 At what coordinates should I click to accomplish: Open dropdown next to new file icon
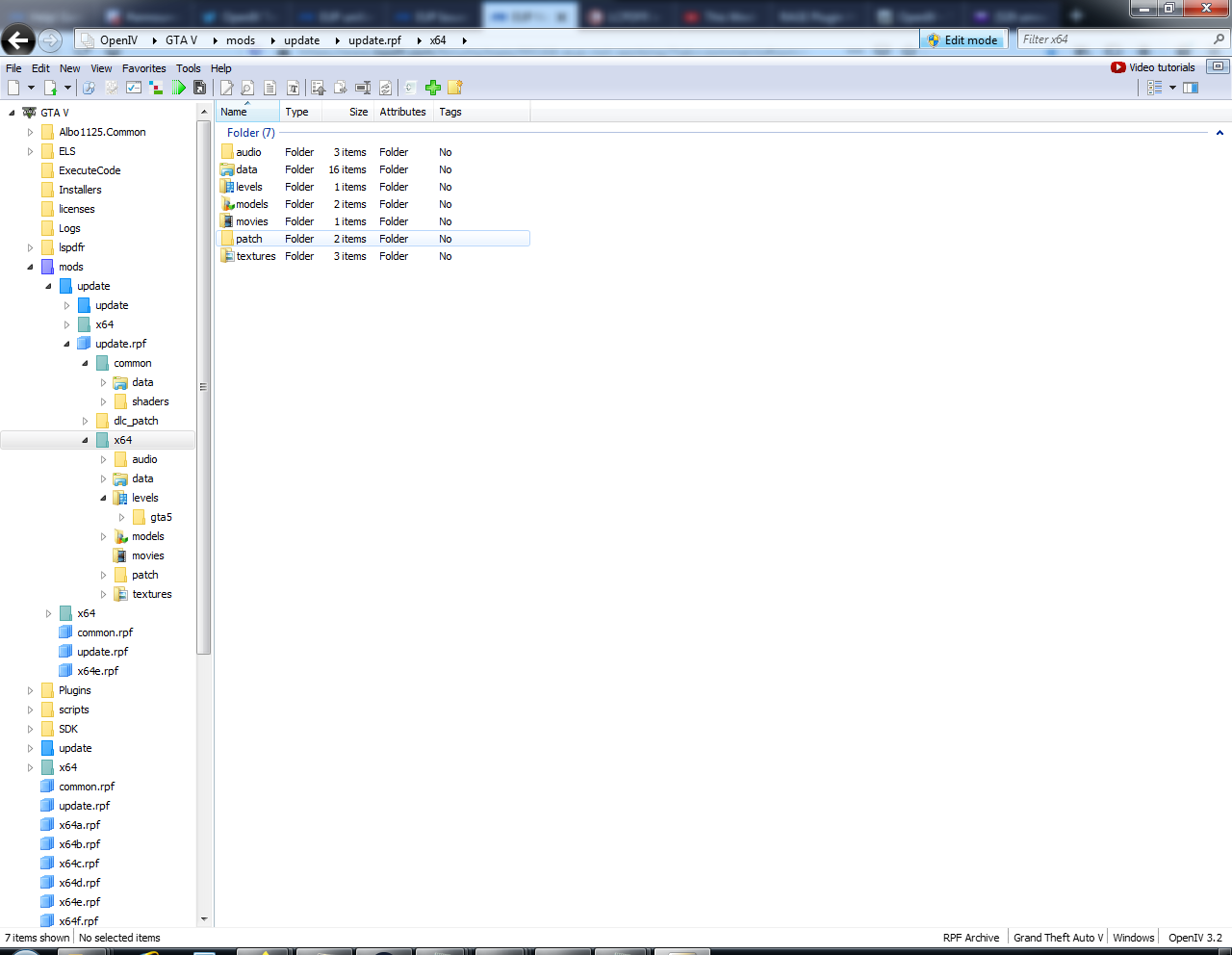[x=31, y=88]
